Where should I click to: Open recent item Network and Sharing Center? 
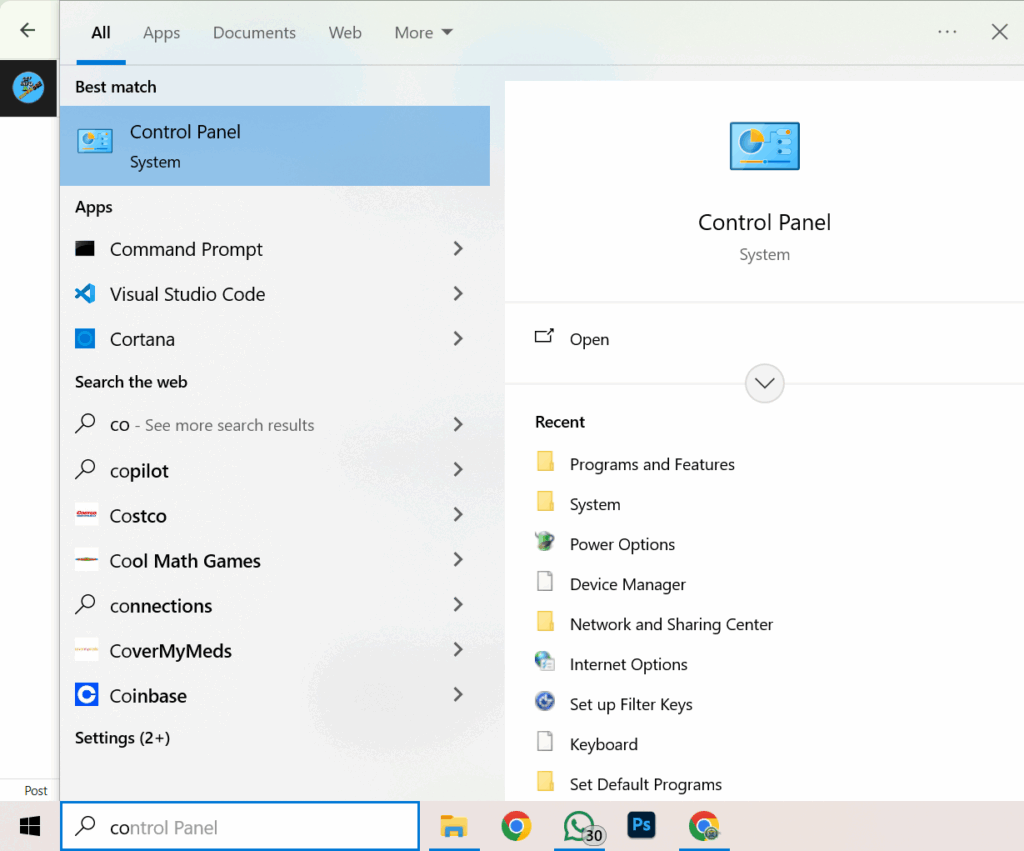coord(671,624)
